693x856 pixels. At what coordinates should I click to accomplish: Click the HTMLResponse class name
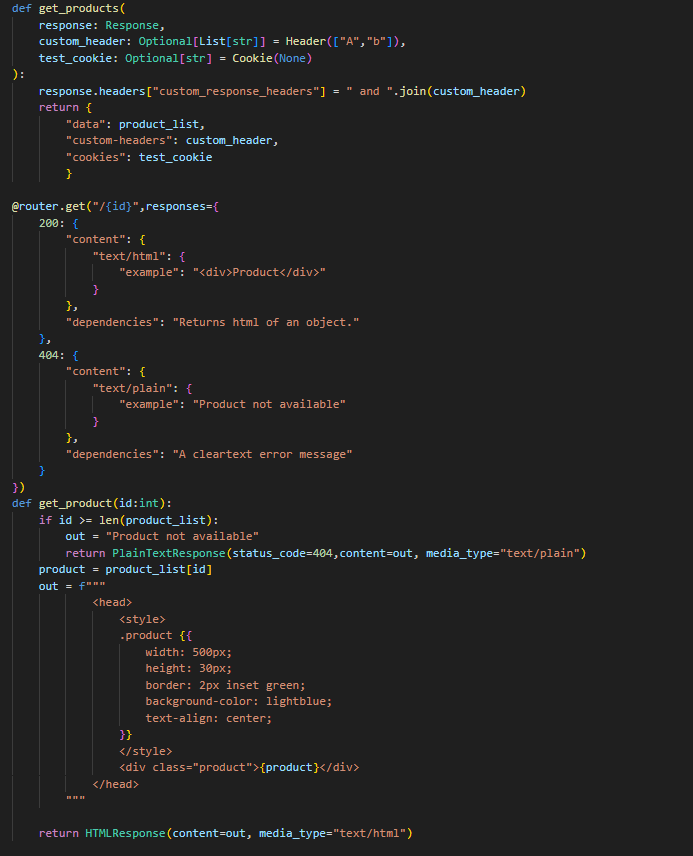click(125, 834)
